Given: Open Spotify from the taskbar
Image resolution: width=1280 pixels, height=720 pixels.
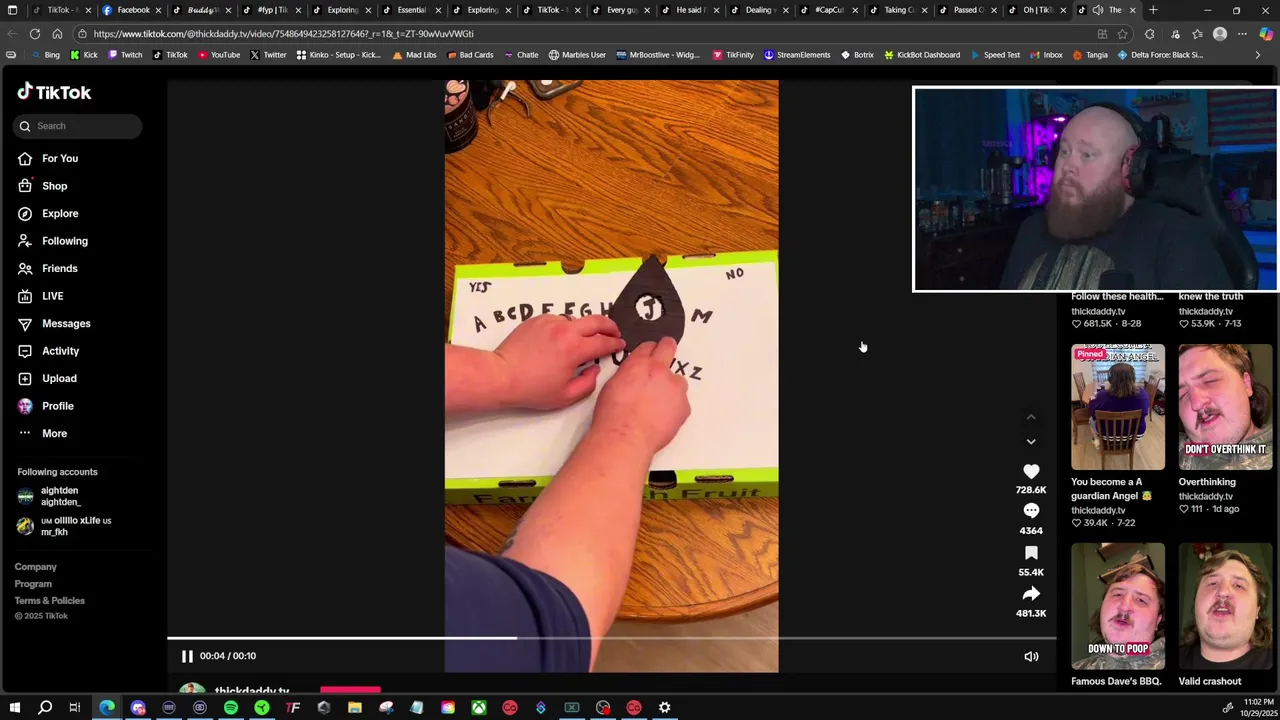Looking at the screenshot, I should (231, 708).
